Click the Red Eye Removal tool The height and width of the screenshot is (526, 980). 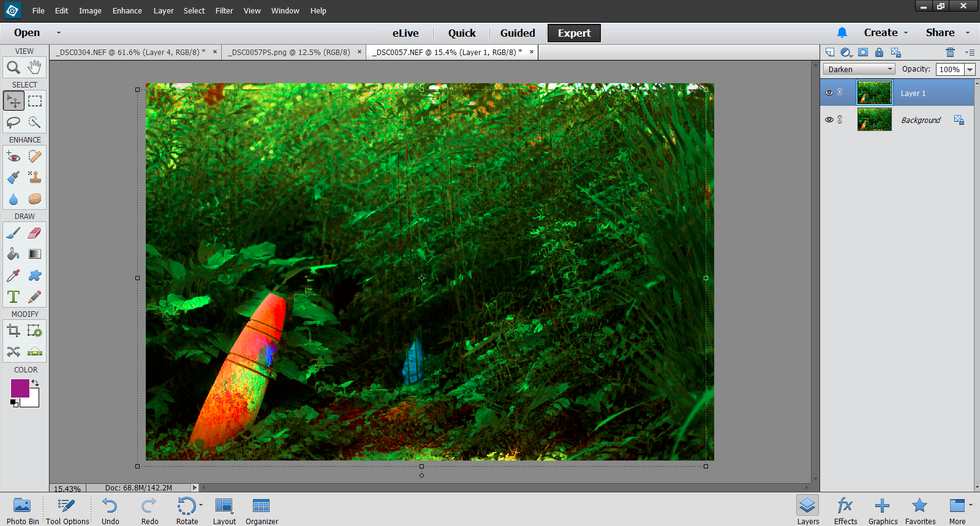(x=13, y=156)
